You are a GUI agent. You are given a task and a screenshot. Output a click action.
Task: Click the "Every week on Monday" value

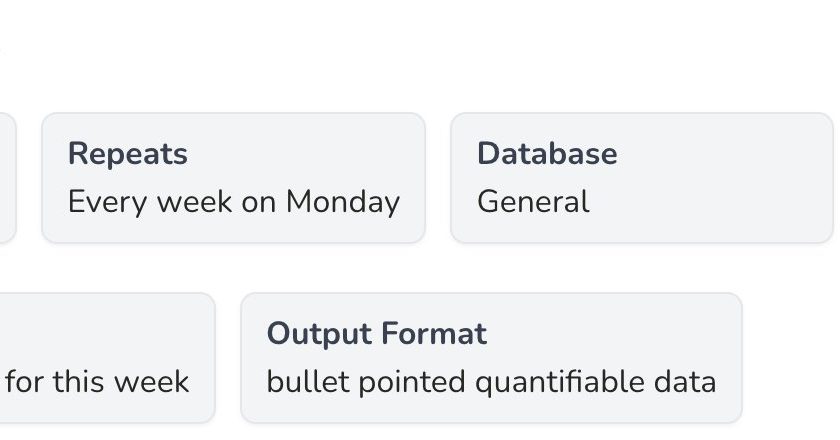pos(233,202)
